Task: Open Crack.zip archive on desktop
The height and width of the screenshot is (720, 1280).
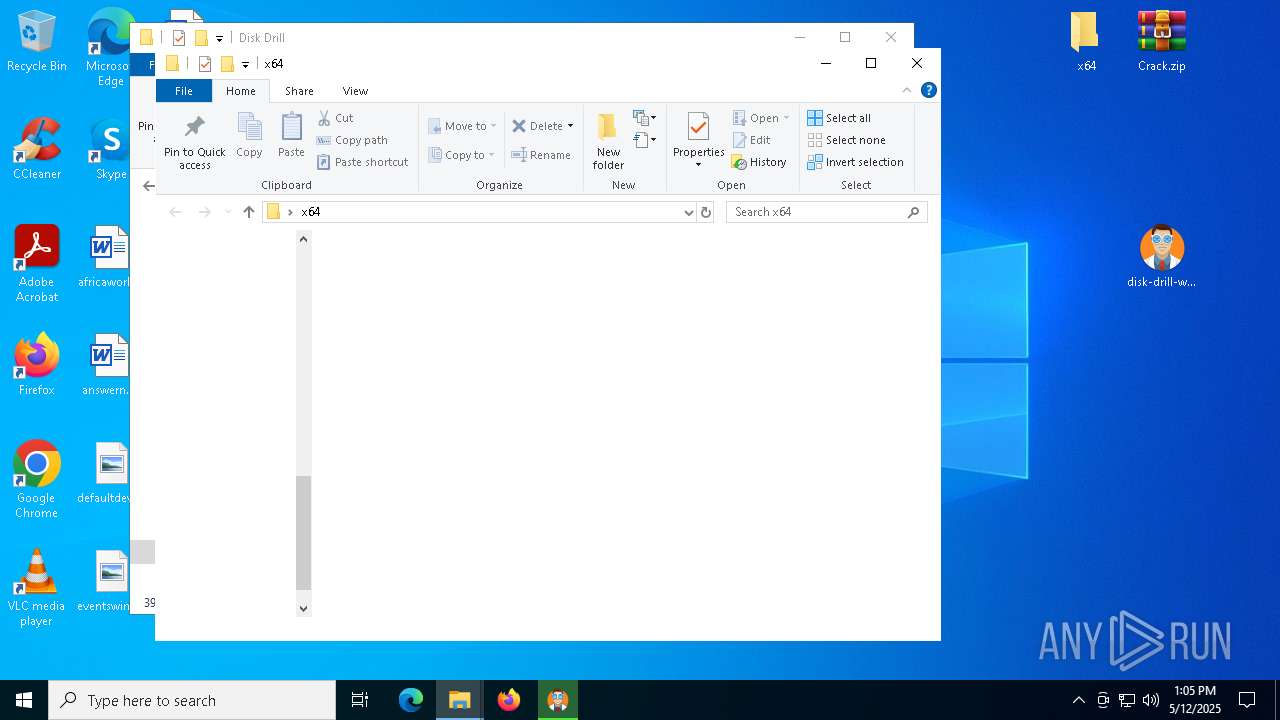Action: [x=1161, y=42]
